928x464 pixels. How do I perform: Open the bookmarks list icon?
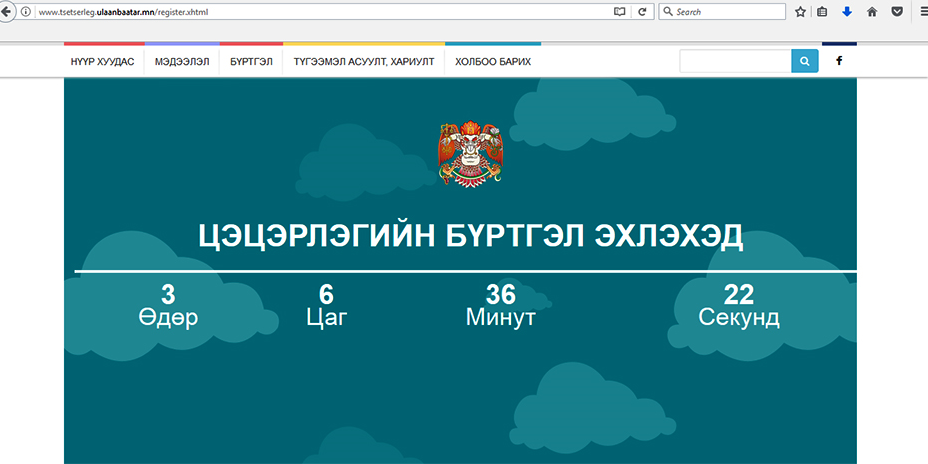pyautogui.click(x=823, y=12)
